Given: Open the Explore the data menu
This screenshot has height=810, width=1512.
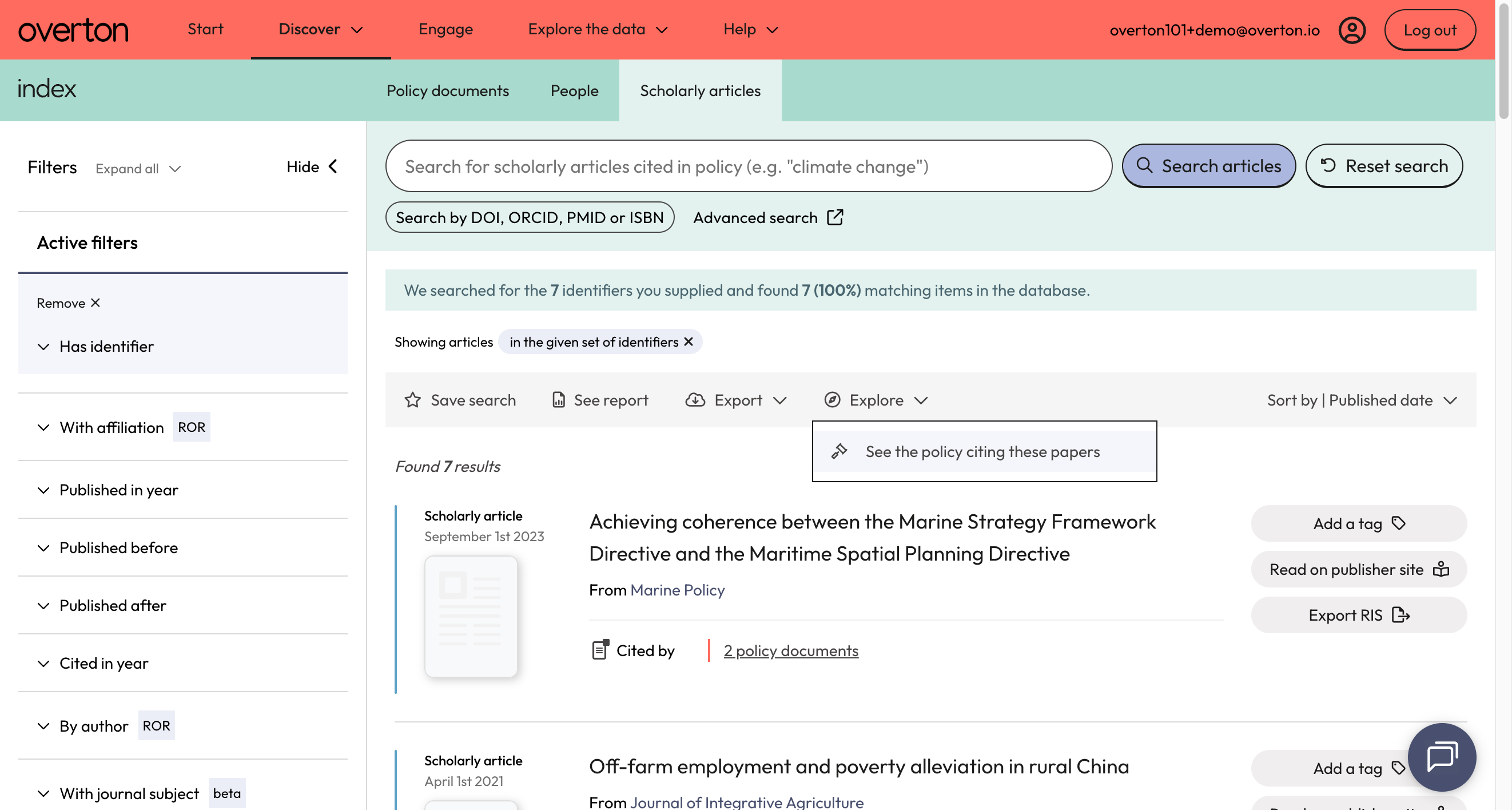Looking at the screenshot, I should [598, 29].
